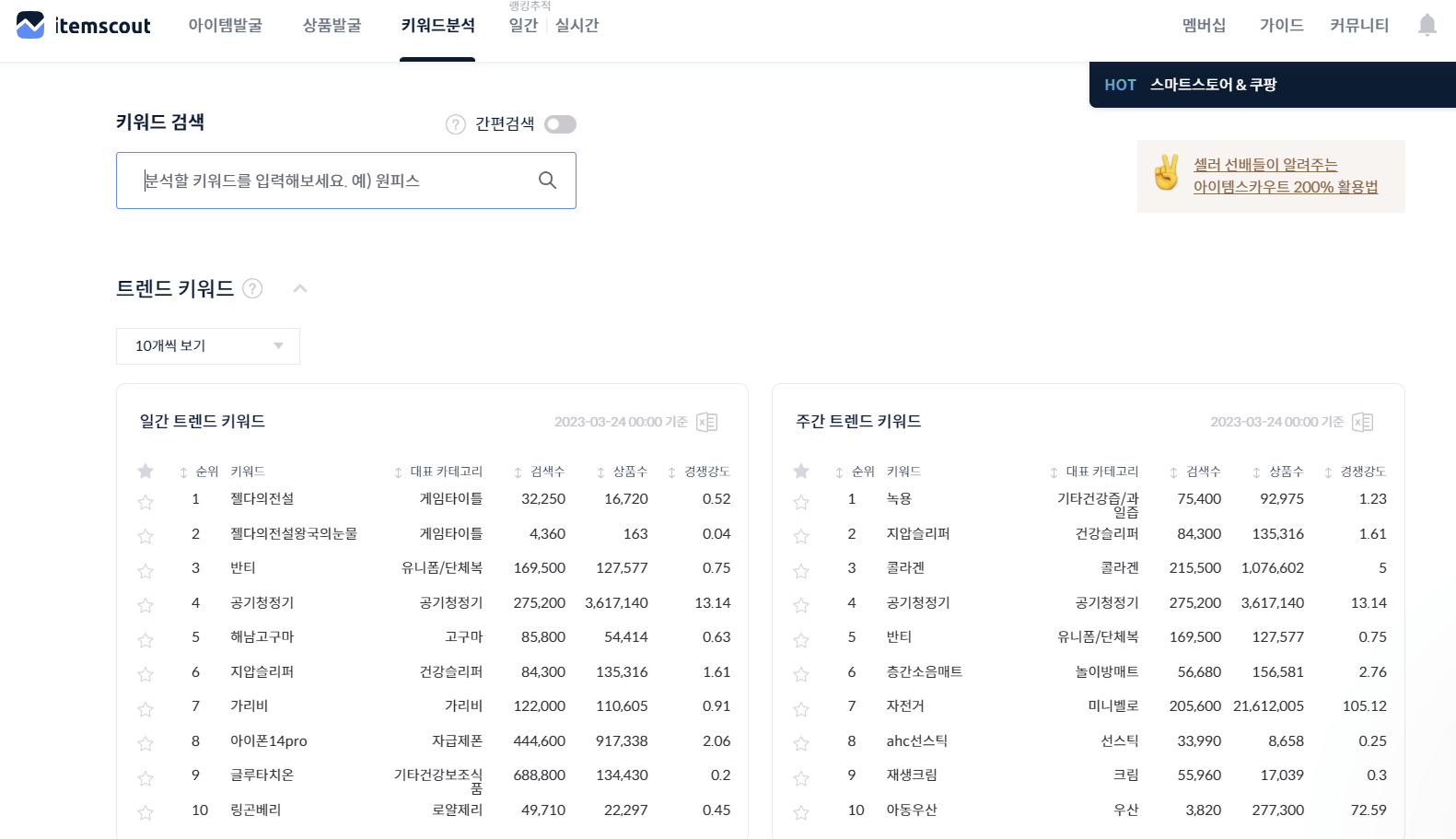Focus the keyword search input field
The height and width of the screenshot is (839, 1456).
[346, 181]
